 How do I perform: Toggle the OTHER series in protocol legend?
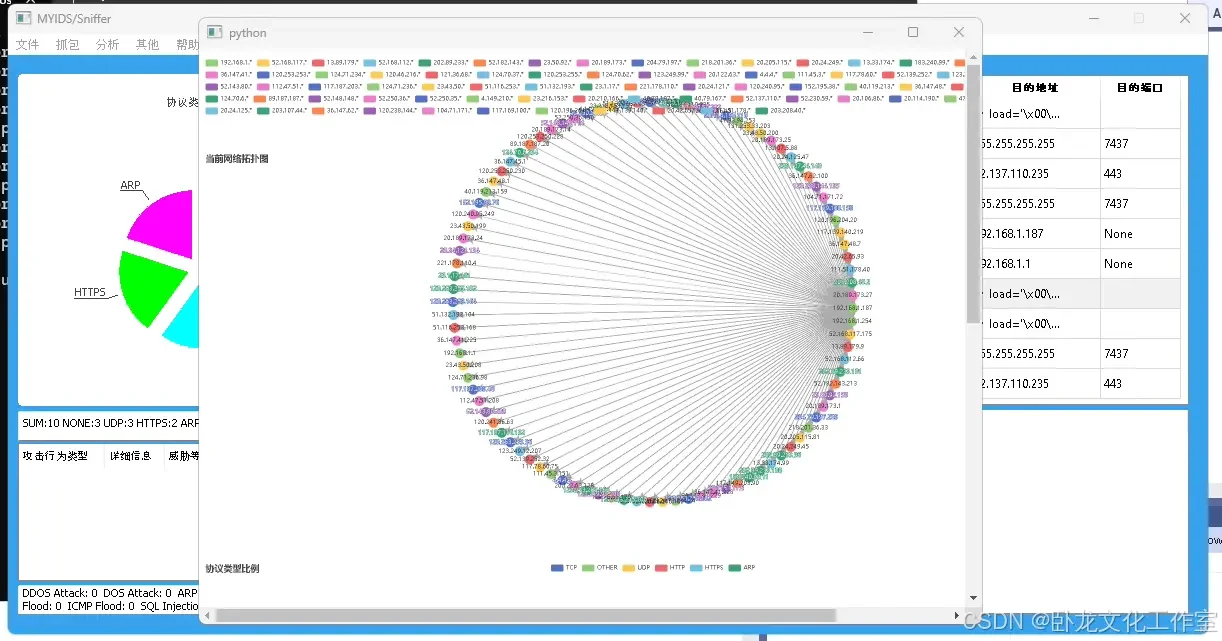pyautogui.click(x=600, y=567)
